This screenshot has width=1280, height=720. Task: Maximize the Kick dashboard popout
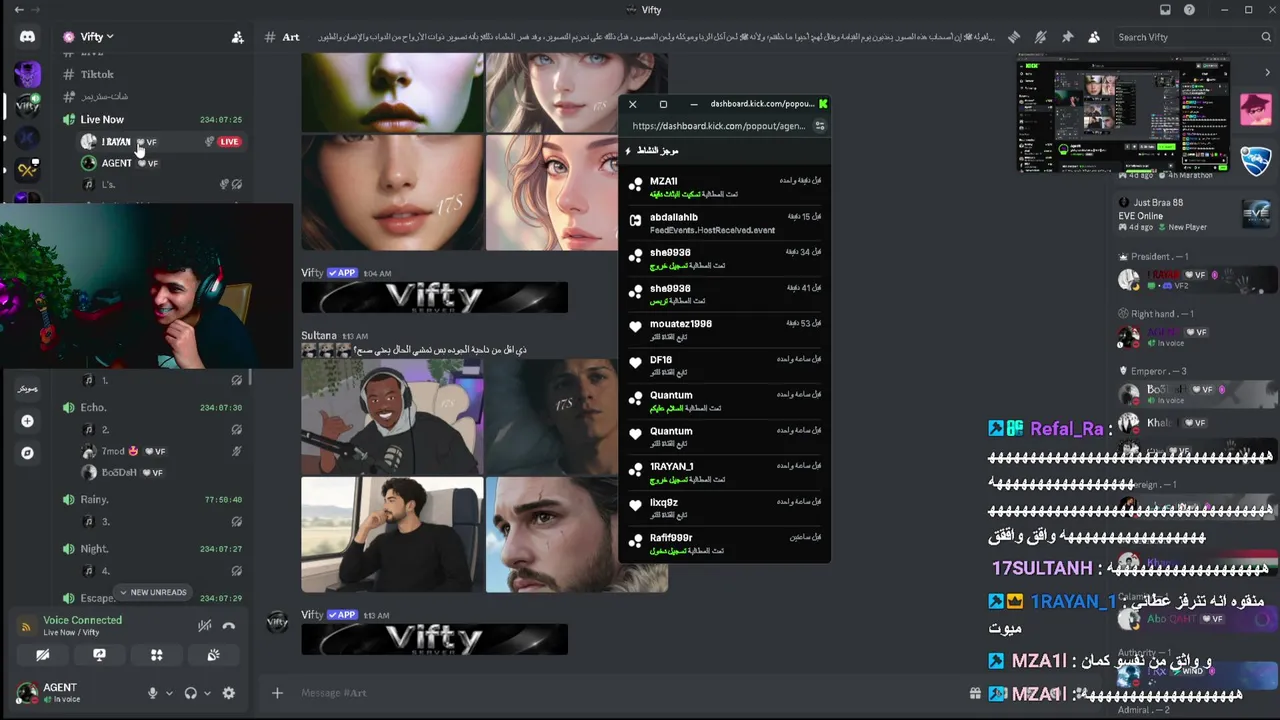click(663, 104)
